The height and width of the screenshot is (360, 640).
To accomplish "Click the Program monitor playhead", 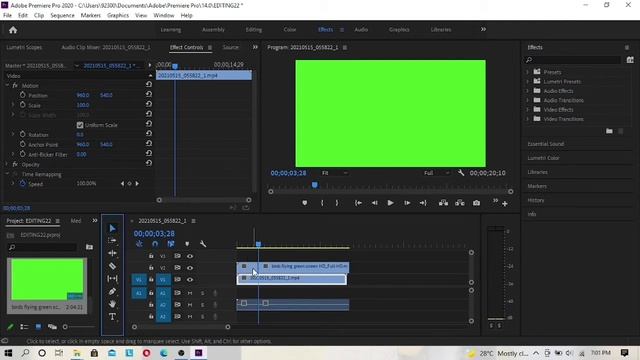I will pos(315,185).
